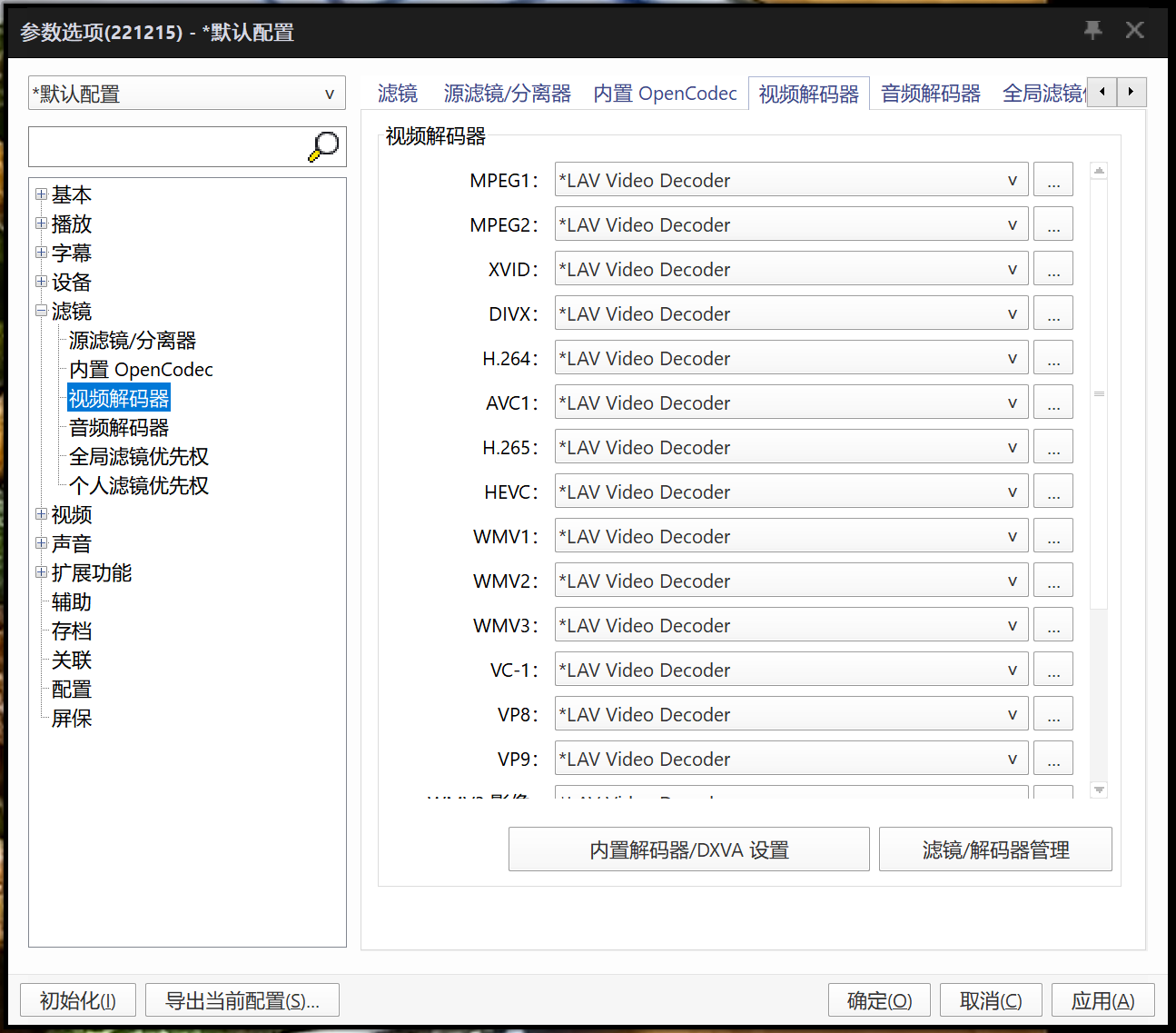Viewport: 1176px width, 1033px height.
Task: Select 屏保 in the sidebar list
Action: 71,718
